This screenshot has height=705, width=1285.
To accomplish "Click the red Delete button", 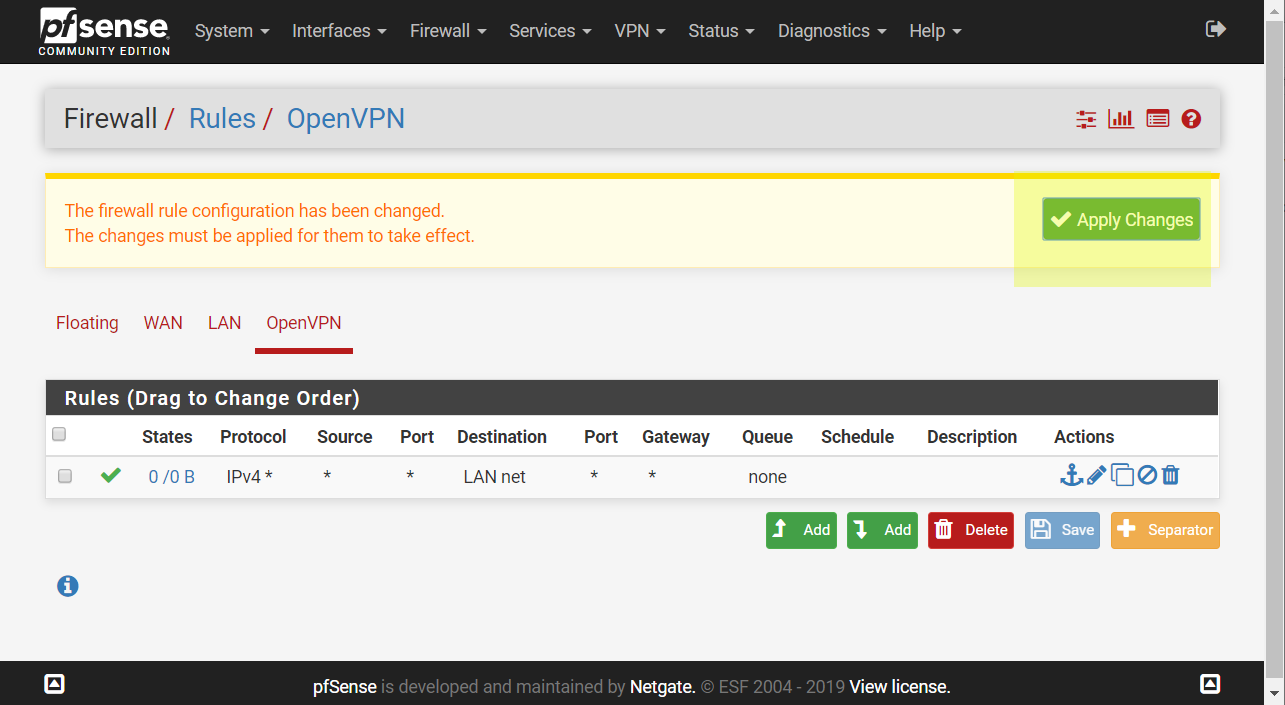I will (x=971, y=530).
